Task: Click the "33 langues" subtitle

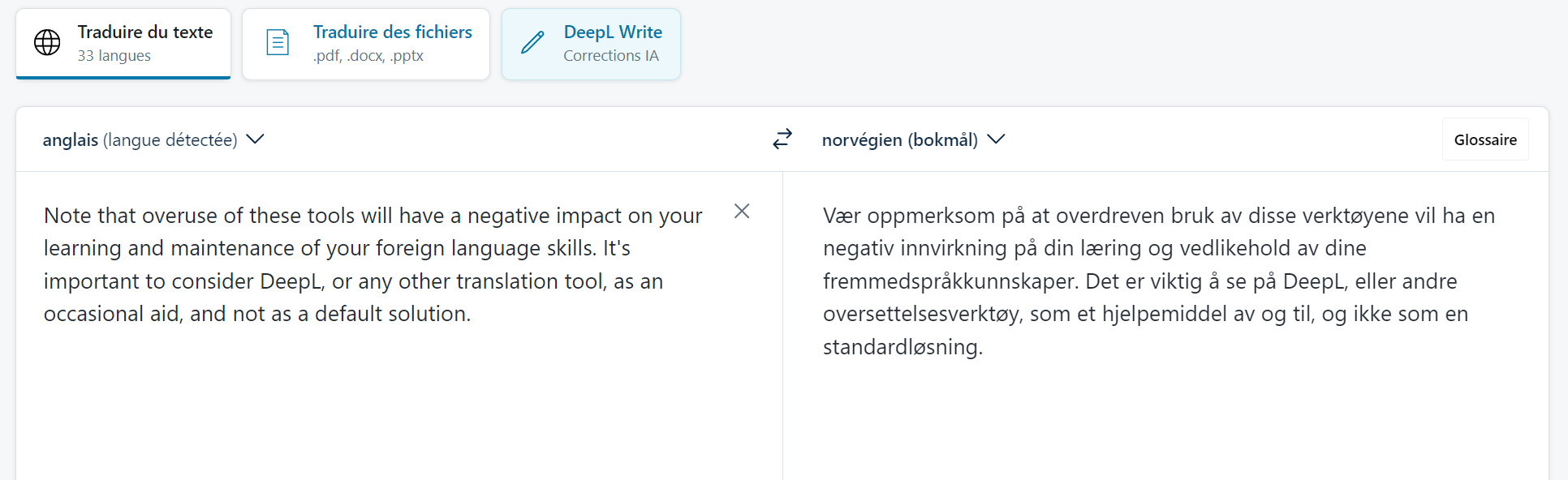Action: click(x=114, y=56)
